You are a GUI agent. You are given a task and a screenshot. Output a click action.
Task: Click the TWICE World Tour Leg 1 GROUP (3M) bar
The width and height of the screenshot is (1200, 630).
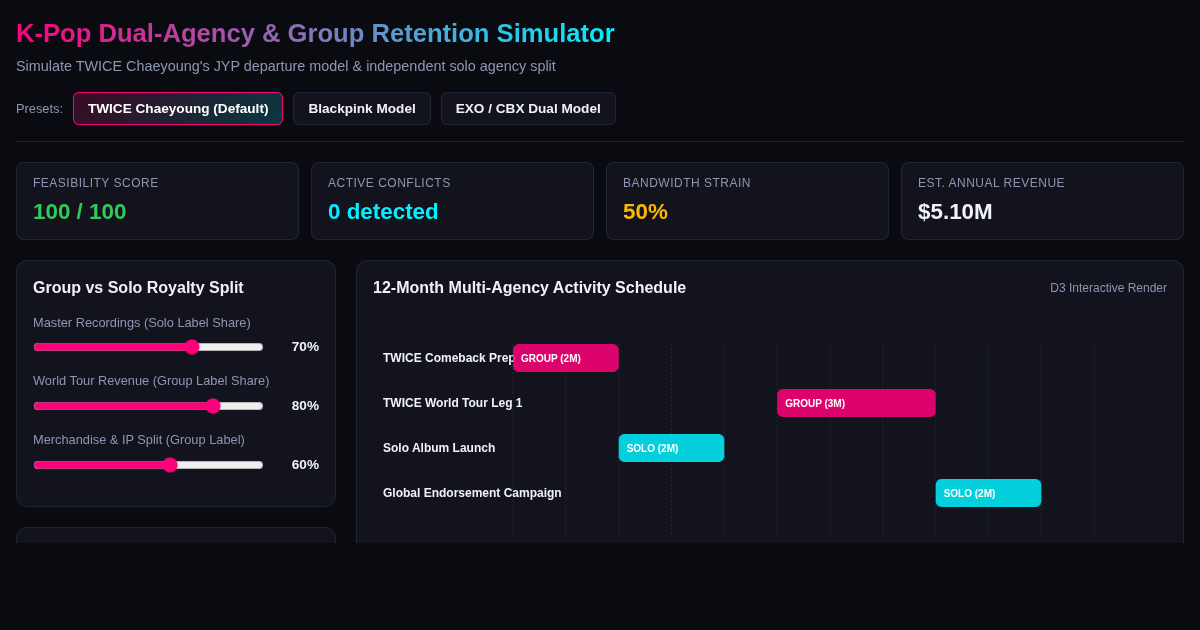856,403
